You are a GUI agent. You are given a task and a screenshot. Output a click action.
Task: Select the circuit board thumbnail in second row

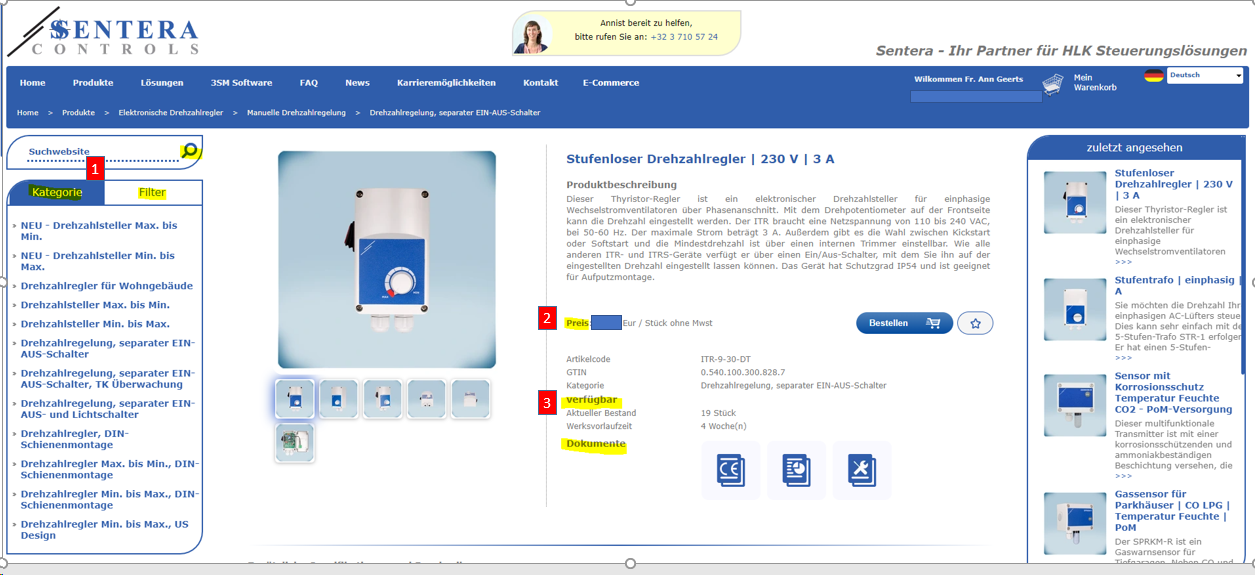[x=295, y=443]
